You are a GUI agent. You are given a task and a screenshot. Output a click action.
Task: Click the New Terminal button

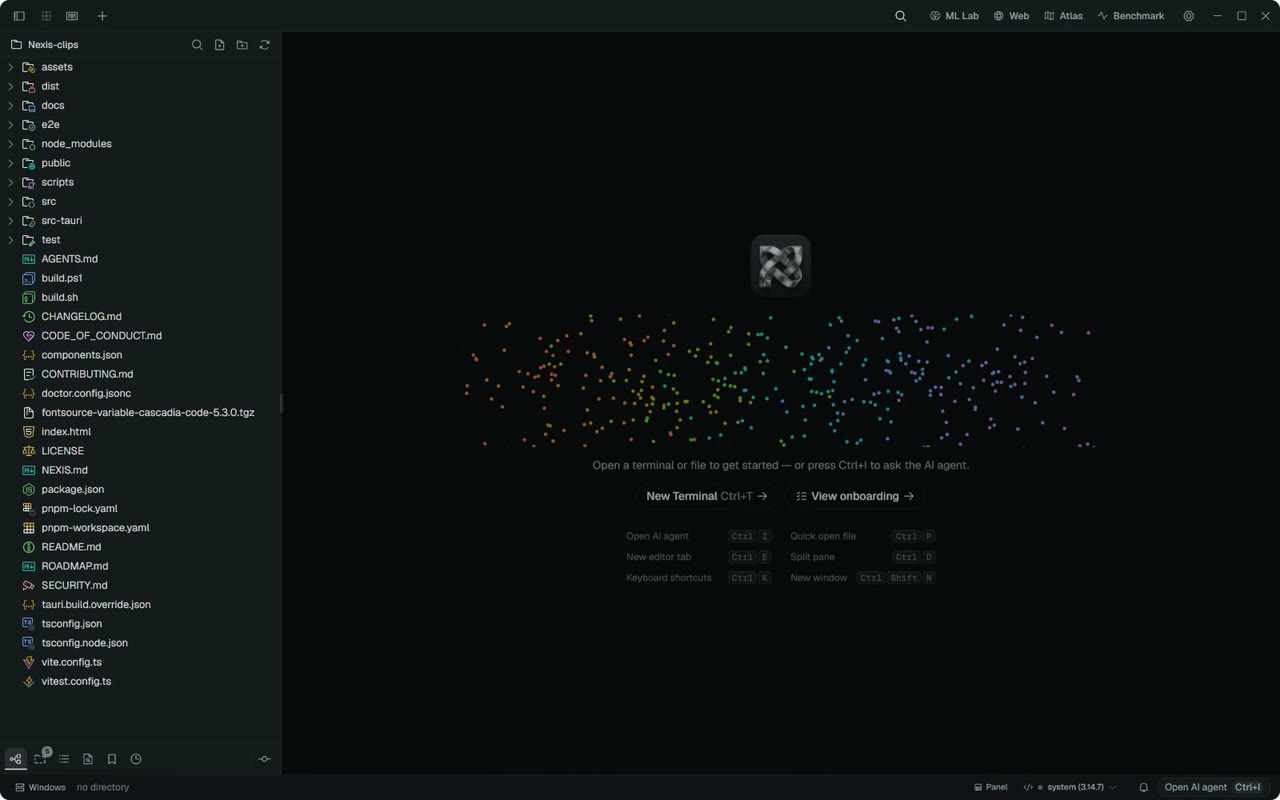click(x=706, y=496)
